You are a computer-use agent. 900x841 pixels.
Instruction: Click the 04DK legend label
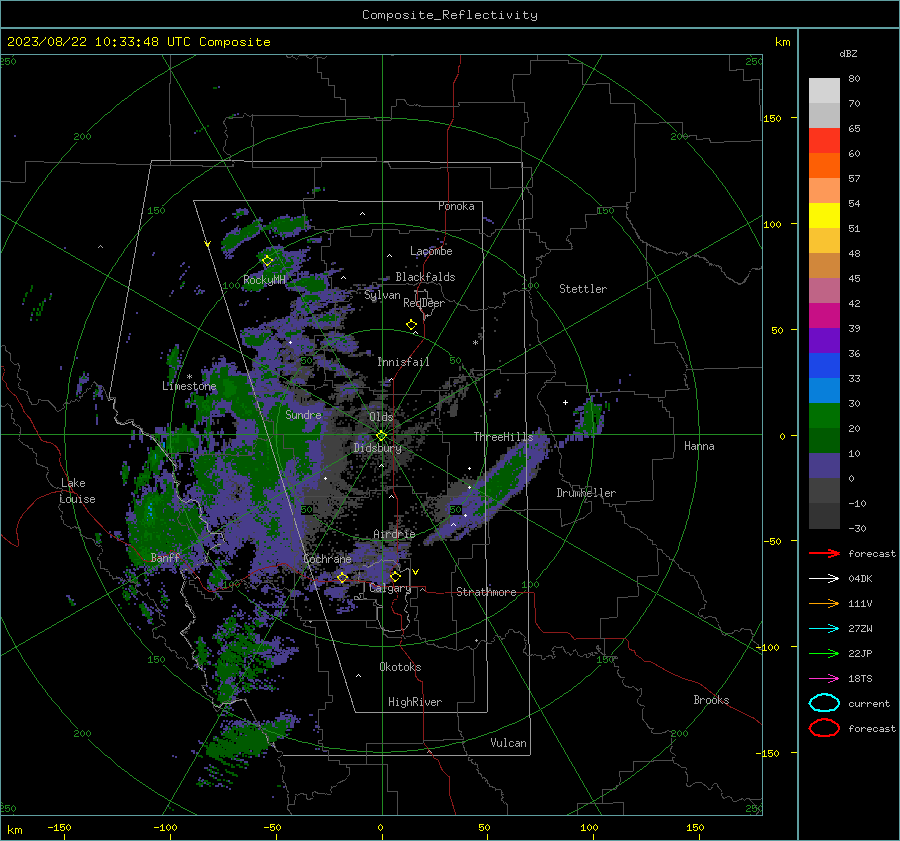pos(860,579)
